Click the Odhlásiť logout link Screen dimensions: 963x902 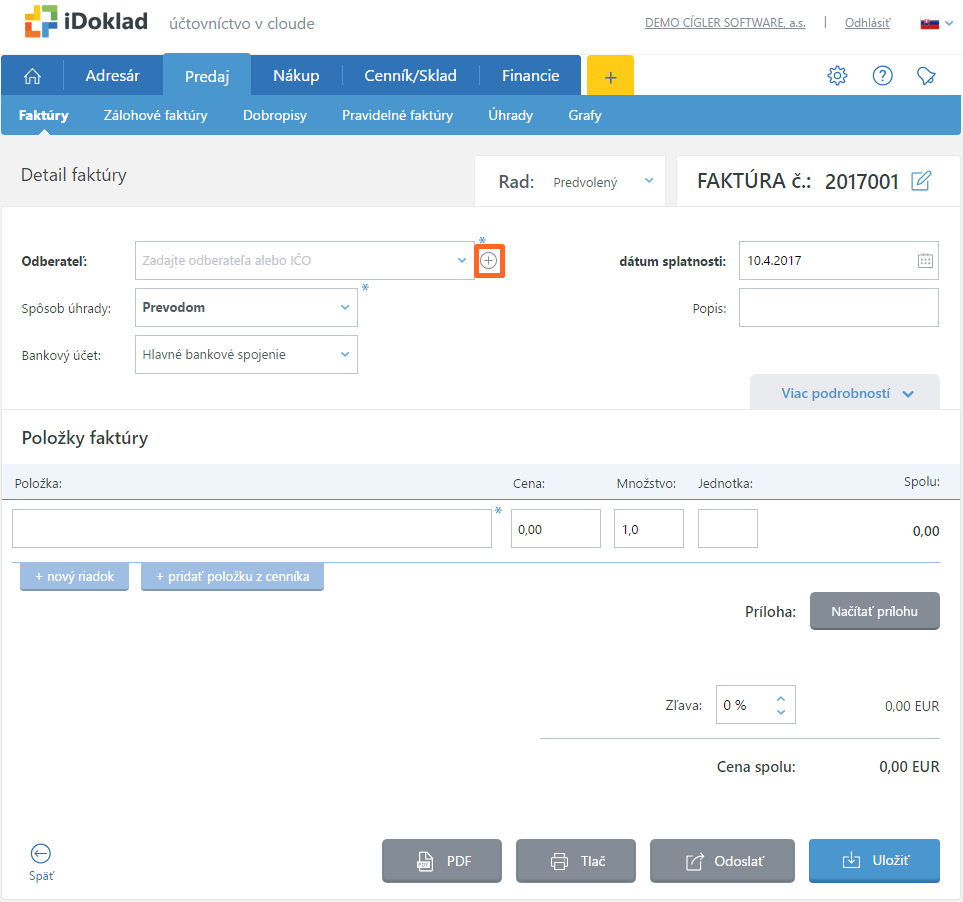[867, 23]
